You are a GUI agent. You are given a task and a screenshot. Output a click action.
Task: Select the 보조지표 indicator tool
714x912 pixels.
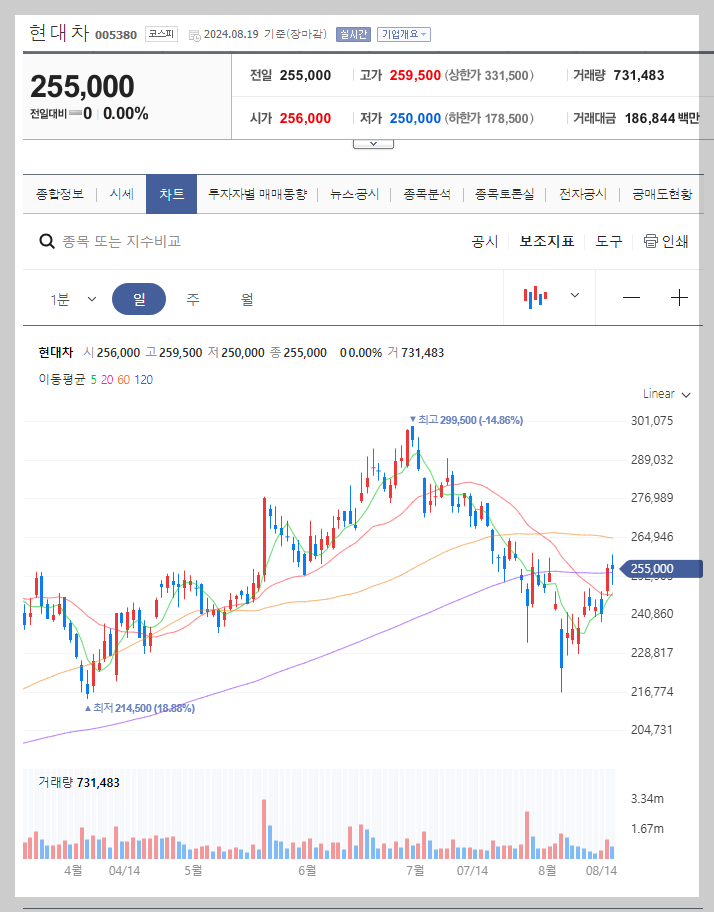pyautogui.click(x=546, y=241)
